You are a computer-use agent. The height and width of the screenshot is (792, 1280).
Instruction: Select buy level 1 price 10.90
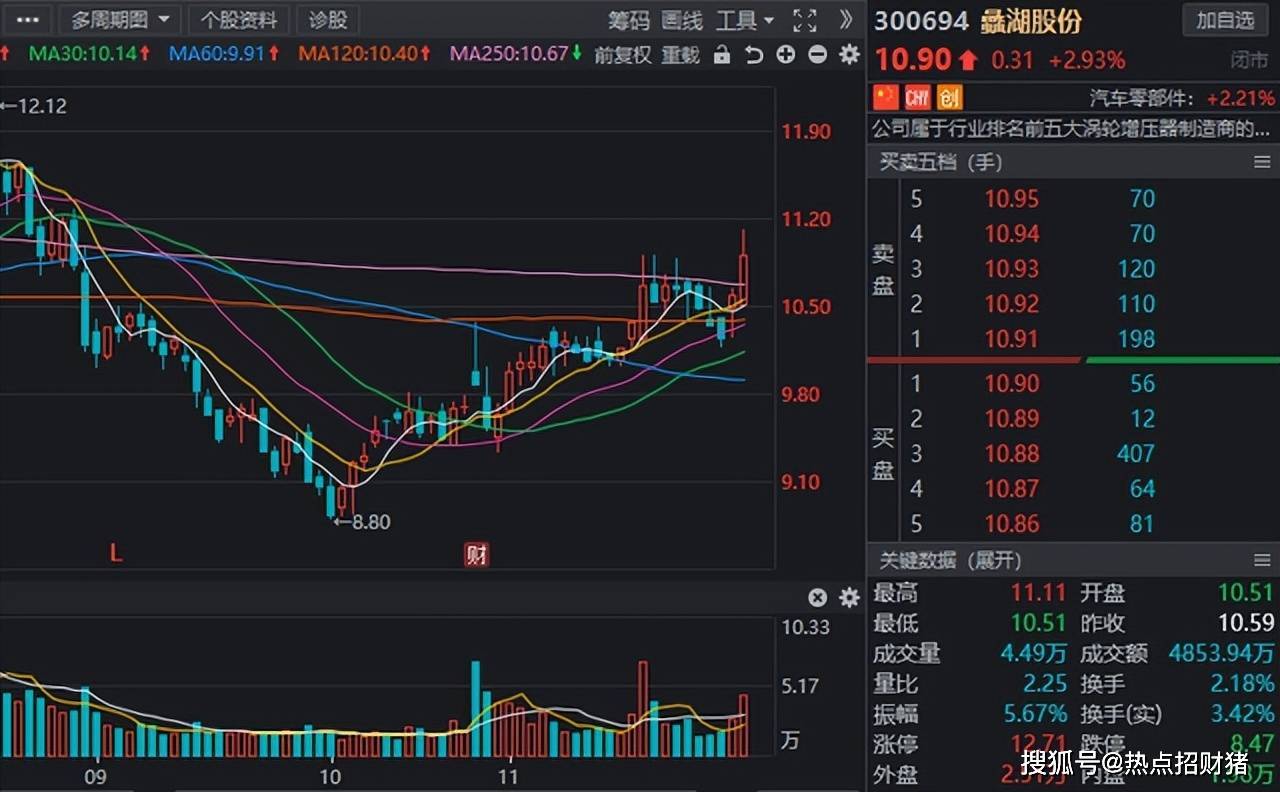click(x=1012, y=384)
